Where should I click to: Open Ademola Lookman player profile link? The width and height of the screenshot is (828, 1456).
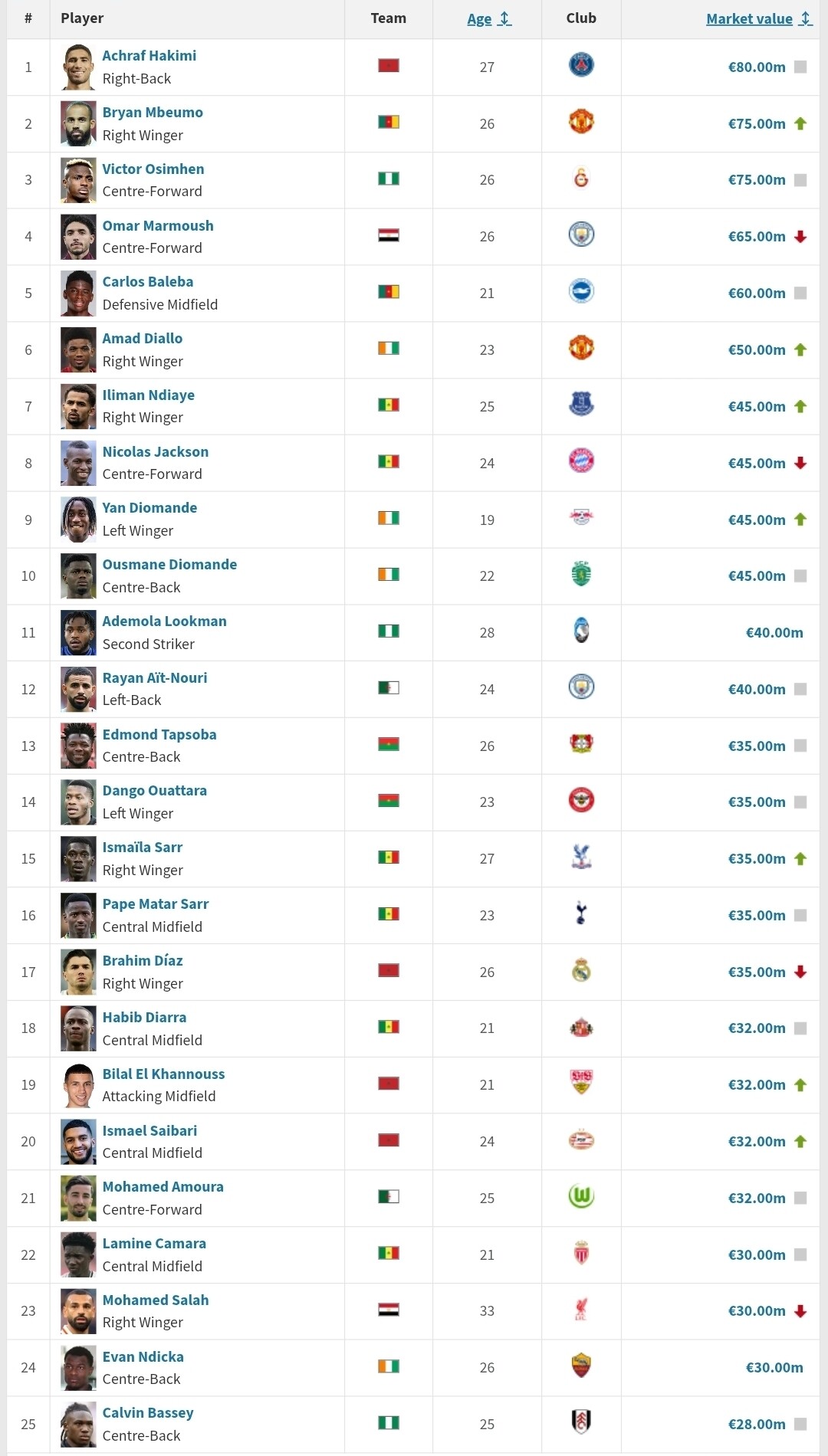pos(164,621)
